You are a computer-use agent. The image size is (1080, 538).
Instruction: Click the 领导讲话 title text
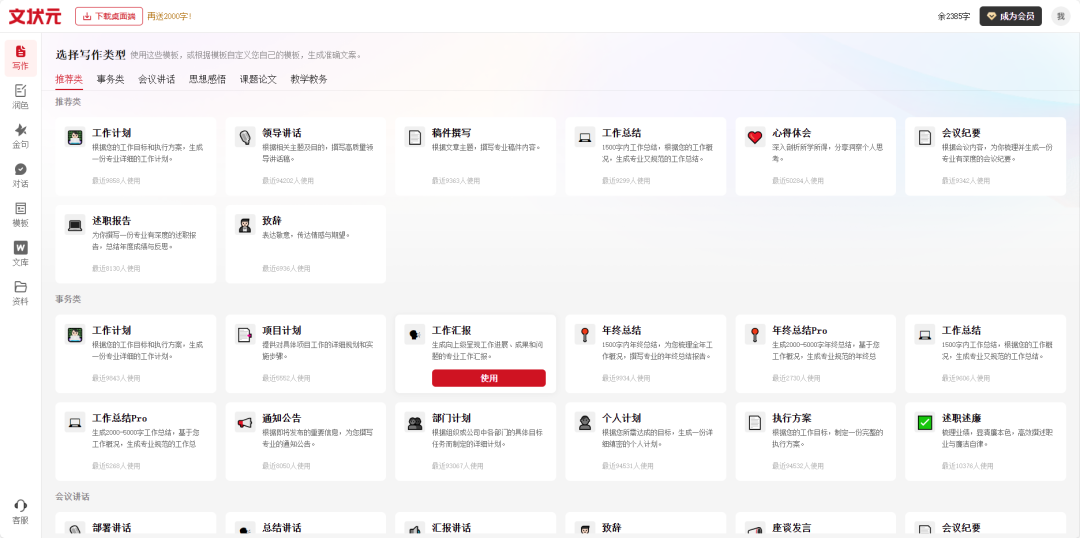[x=282, y=133]
